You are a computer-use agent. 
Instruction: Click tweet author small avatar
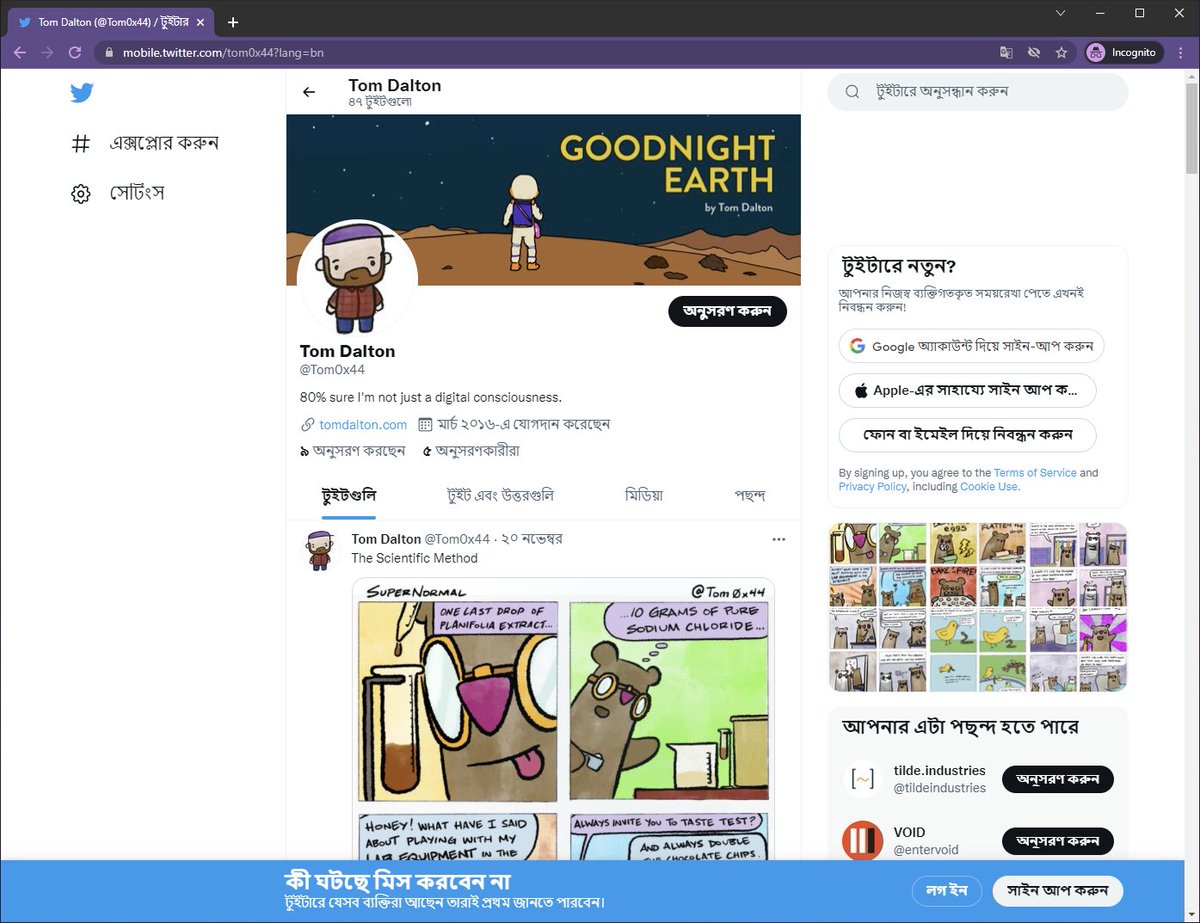(x=320, y=551)
